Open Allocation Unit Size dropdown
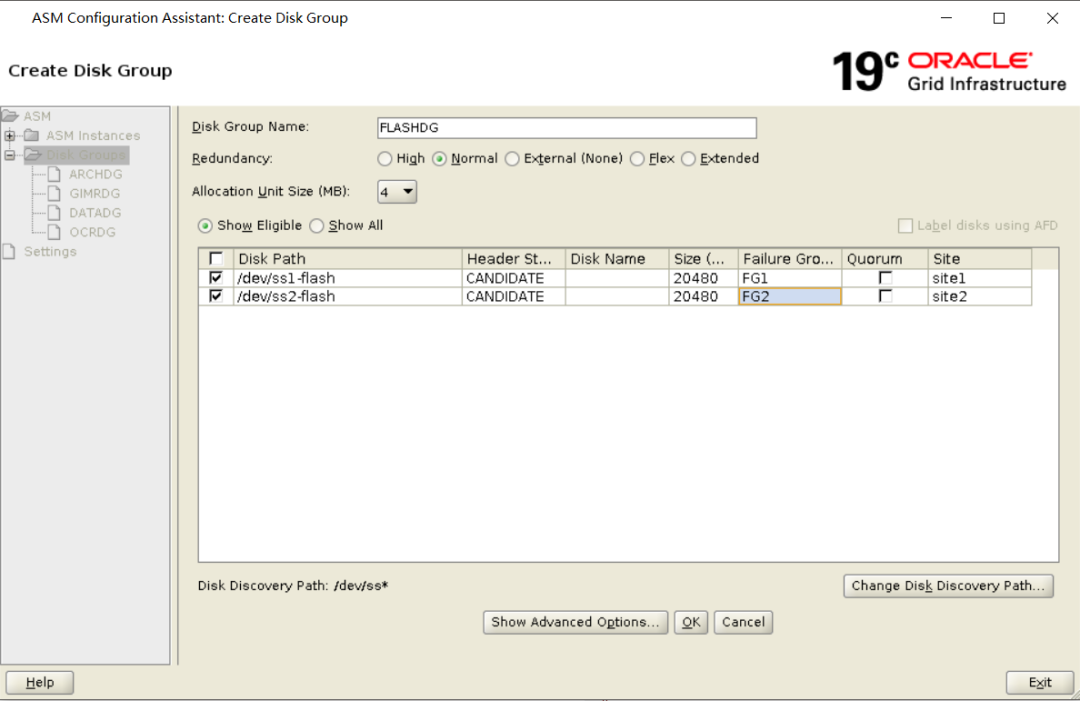Image resolution: width=1080 pixels, height=701 pixels. tap(397, 191)
